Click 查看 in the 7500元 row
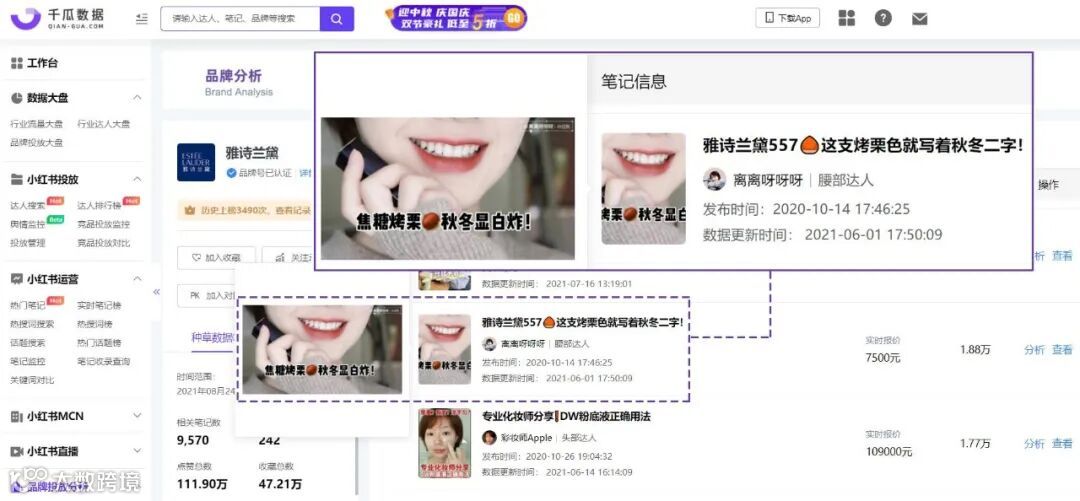The height and width of the screenshot is (501, 1080). [x=1062, y=349]
